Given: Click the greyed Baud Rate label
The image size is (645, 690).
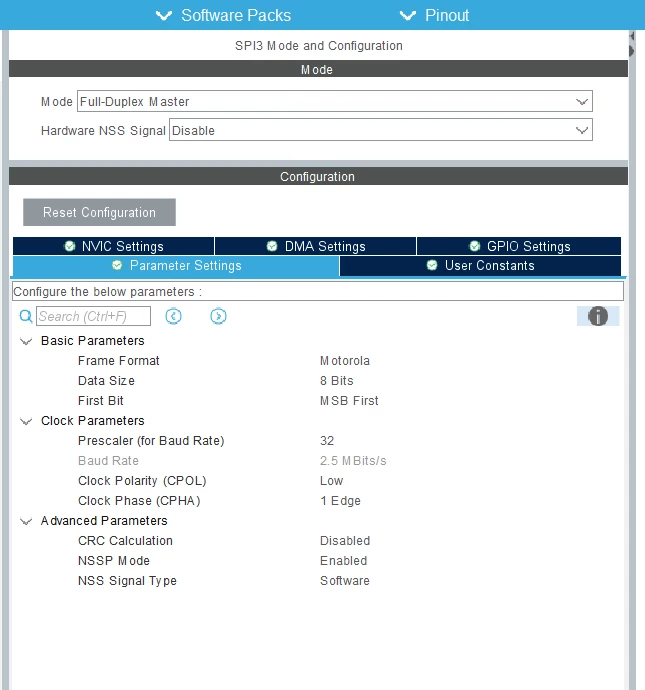Looking at the screenshot, I should (x=108, y=461).
